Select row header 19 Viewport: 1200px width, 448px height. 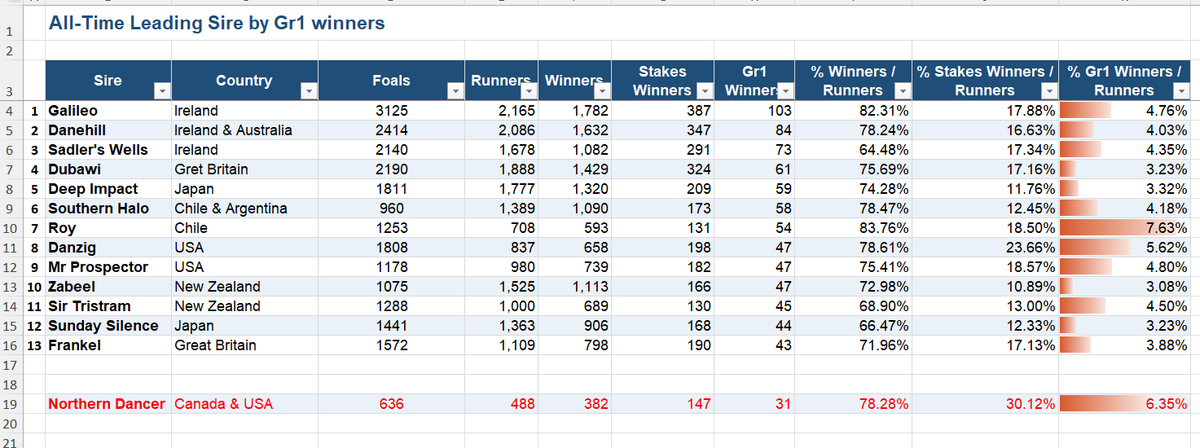(9, 405)
